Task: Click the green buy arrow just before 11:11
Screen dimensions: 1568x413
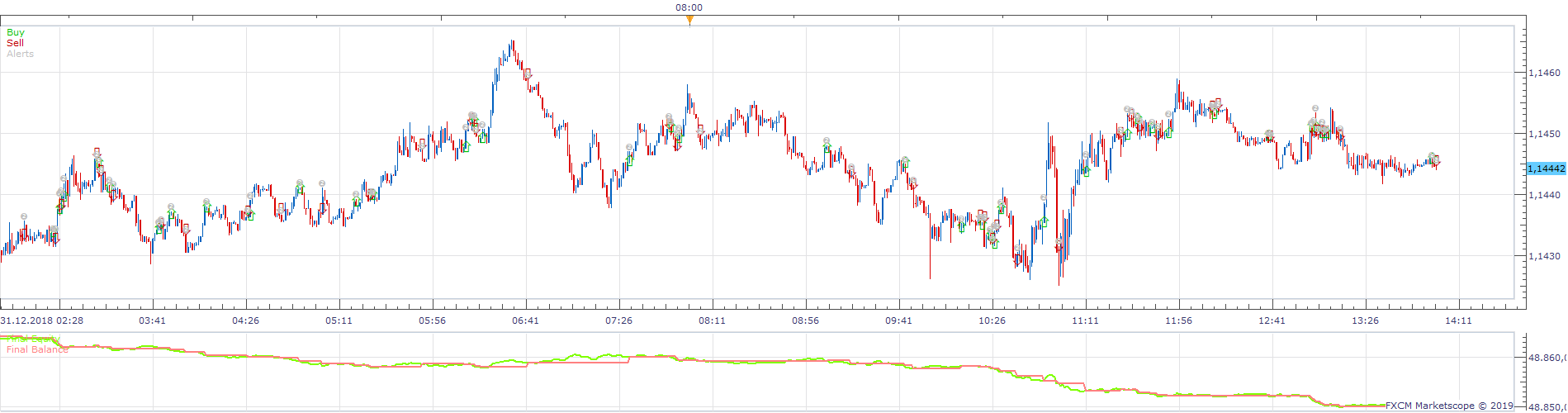Action: click(1086, 172)
